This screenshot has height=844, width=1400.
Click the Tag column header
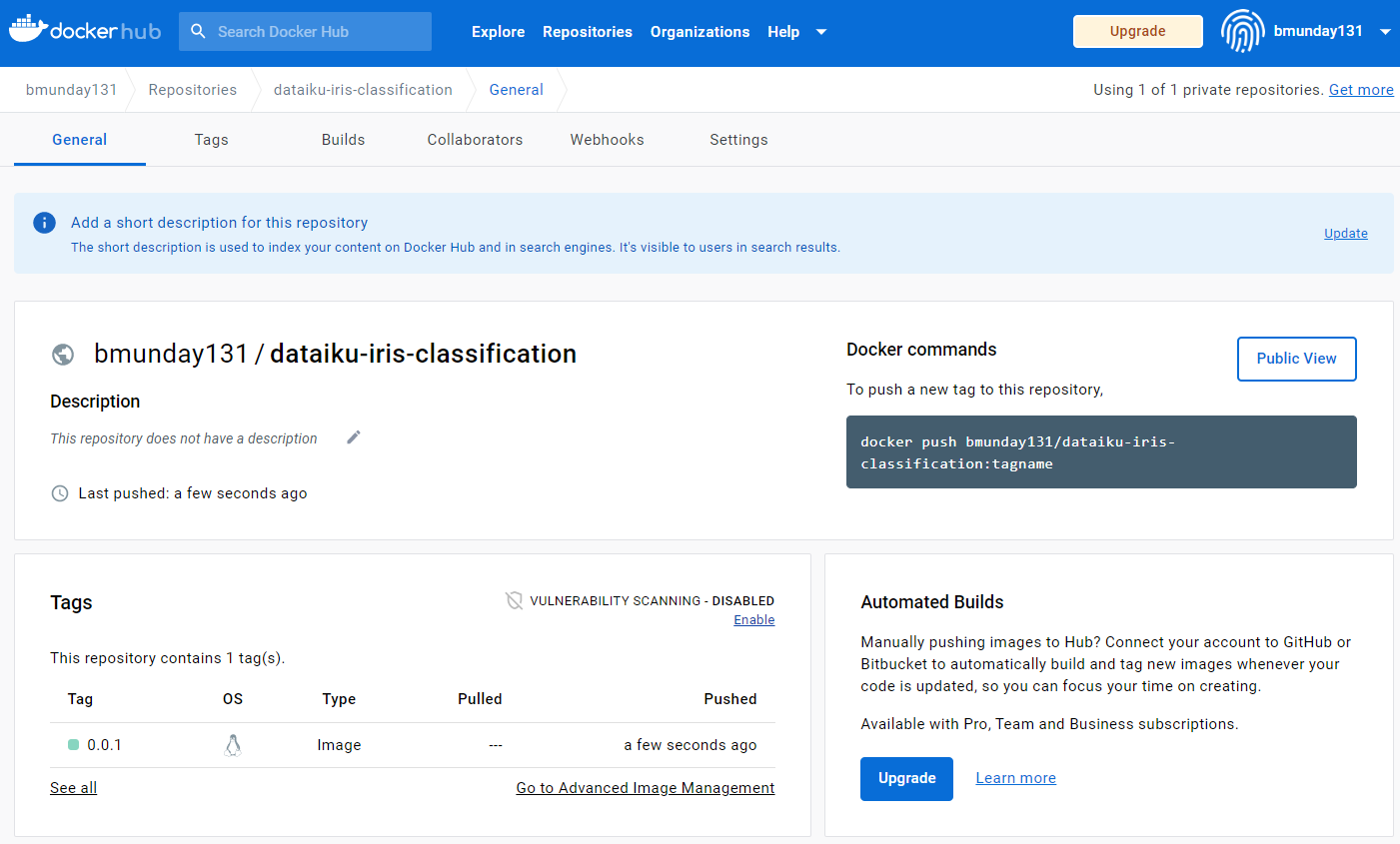tap(80, 699)
